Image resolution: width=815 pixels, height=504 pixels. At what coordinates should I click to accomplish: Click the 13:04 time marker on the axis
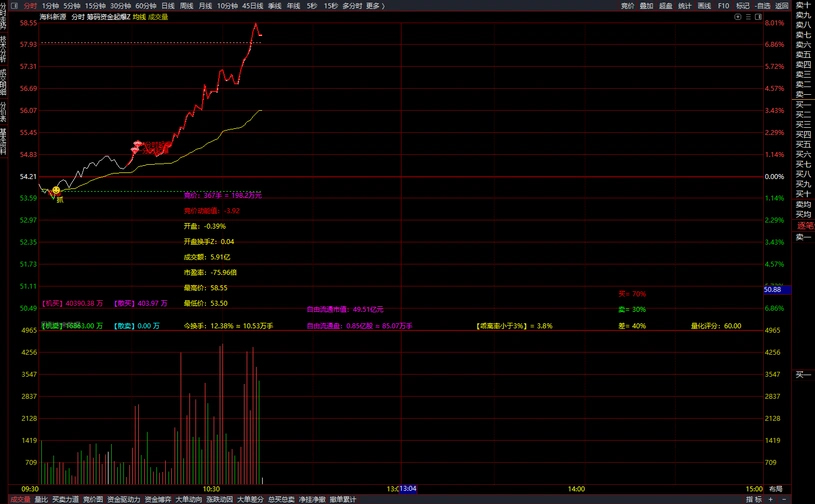pos(408,489)
